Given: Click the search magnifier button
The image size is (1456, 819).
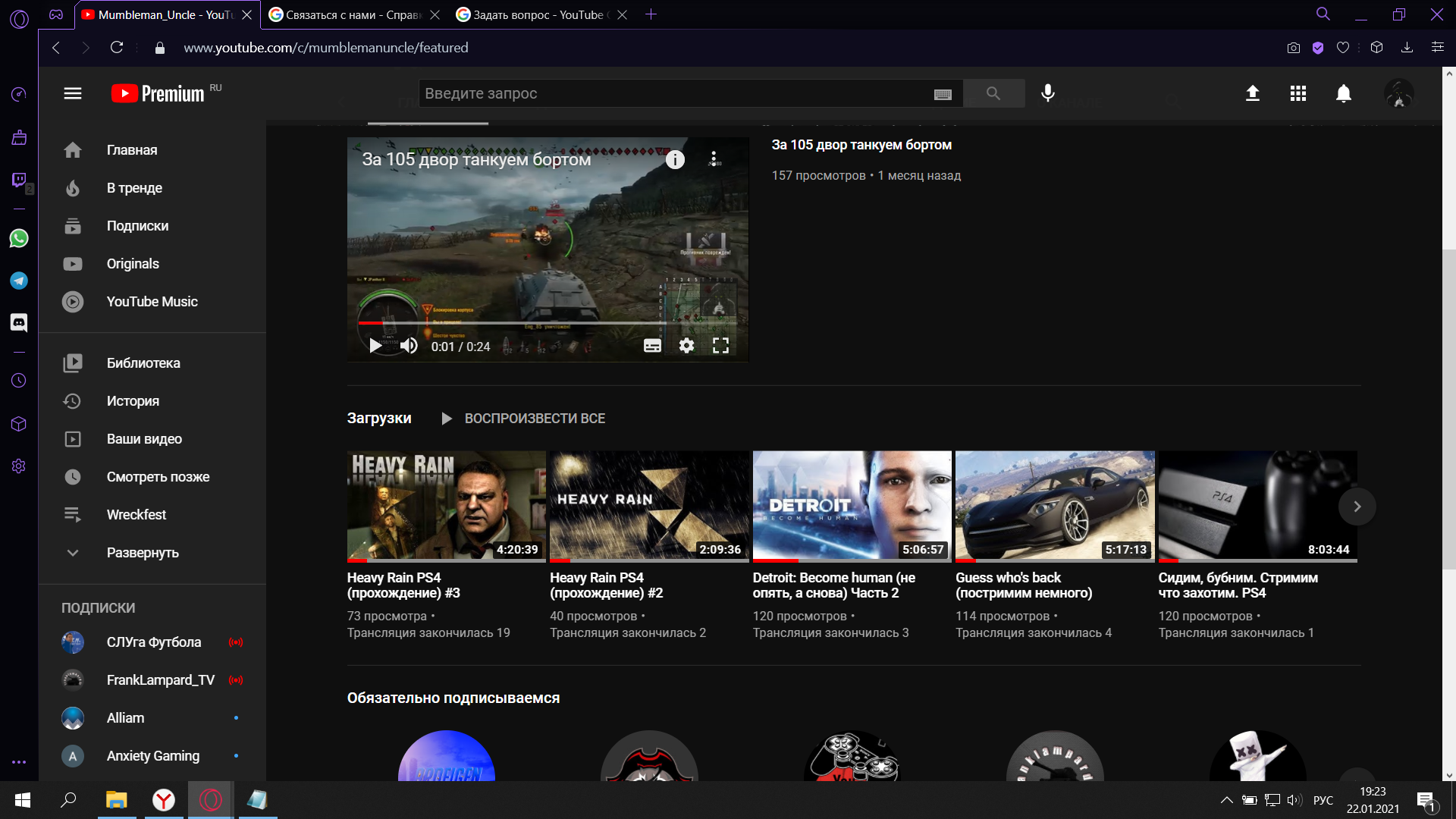Looking at the screenshot, I should (x=993, y=93).
